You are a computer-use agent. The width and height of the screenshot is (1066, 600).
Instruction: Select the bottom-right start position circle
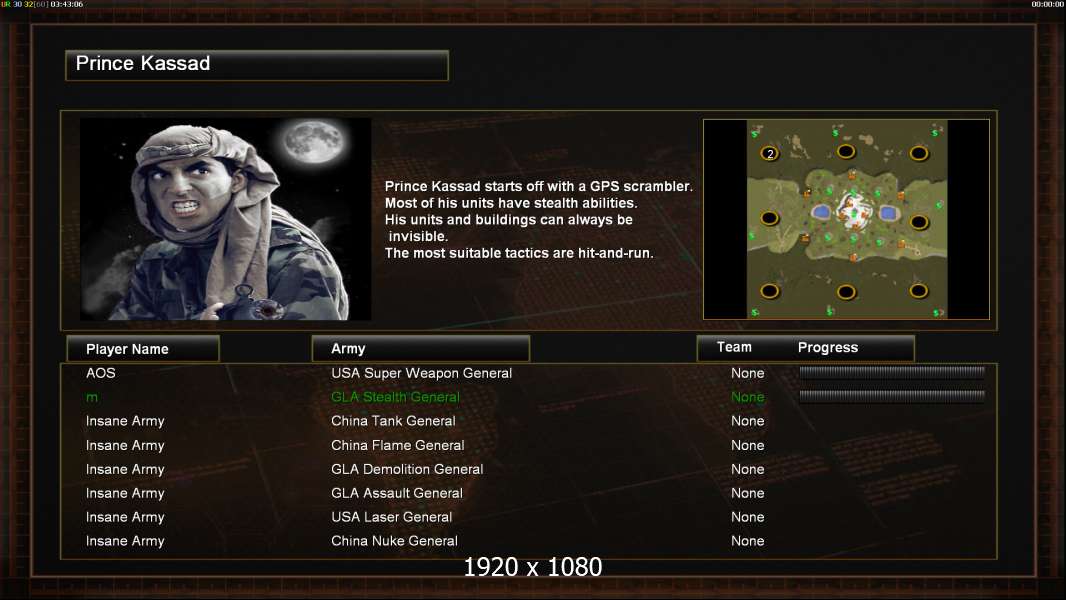point(918,291)
